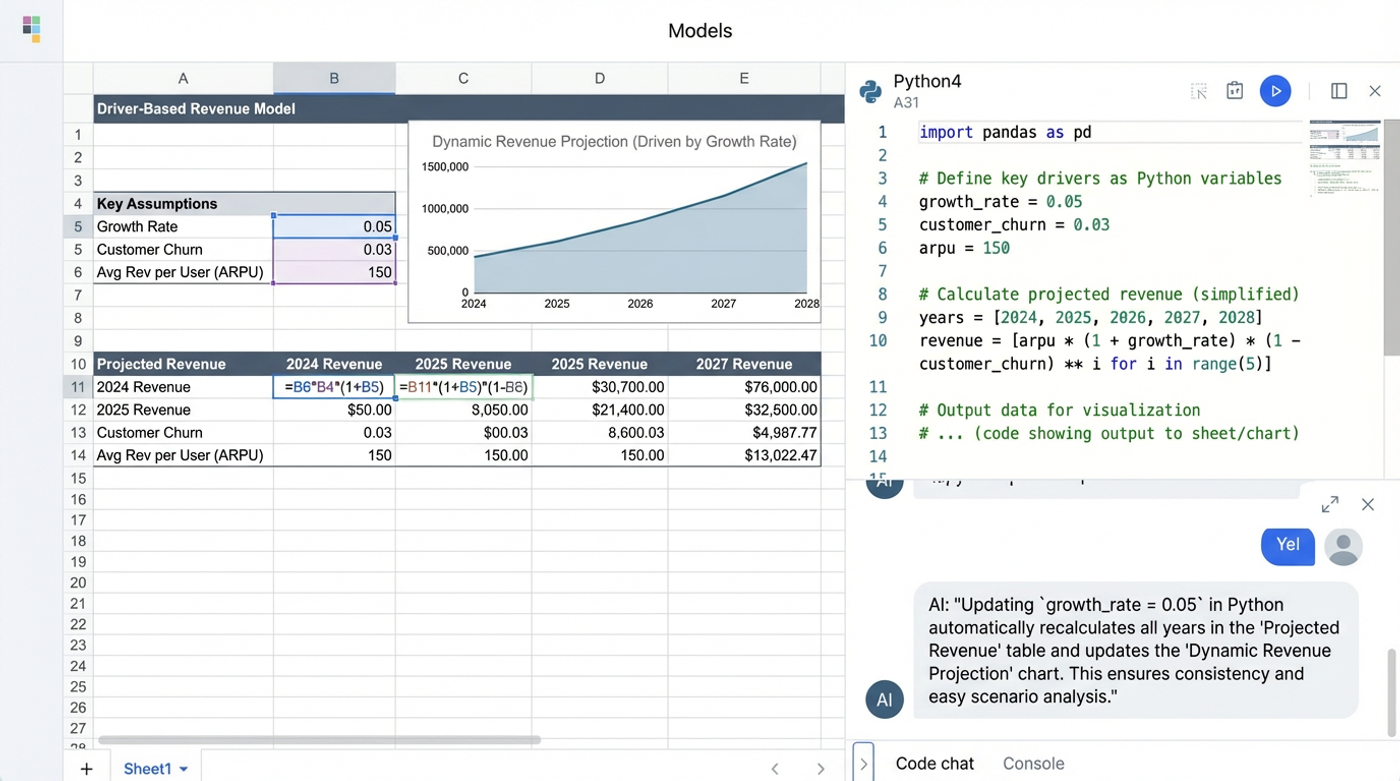Image resolution: width=1400 pixels, height=781 pixels.
Task: Click the Python logo in the Python4 panel
Action: [870, 90]
